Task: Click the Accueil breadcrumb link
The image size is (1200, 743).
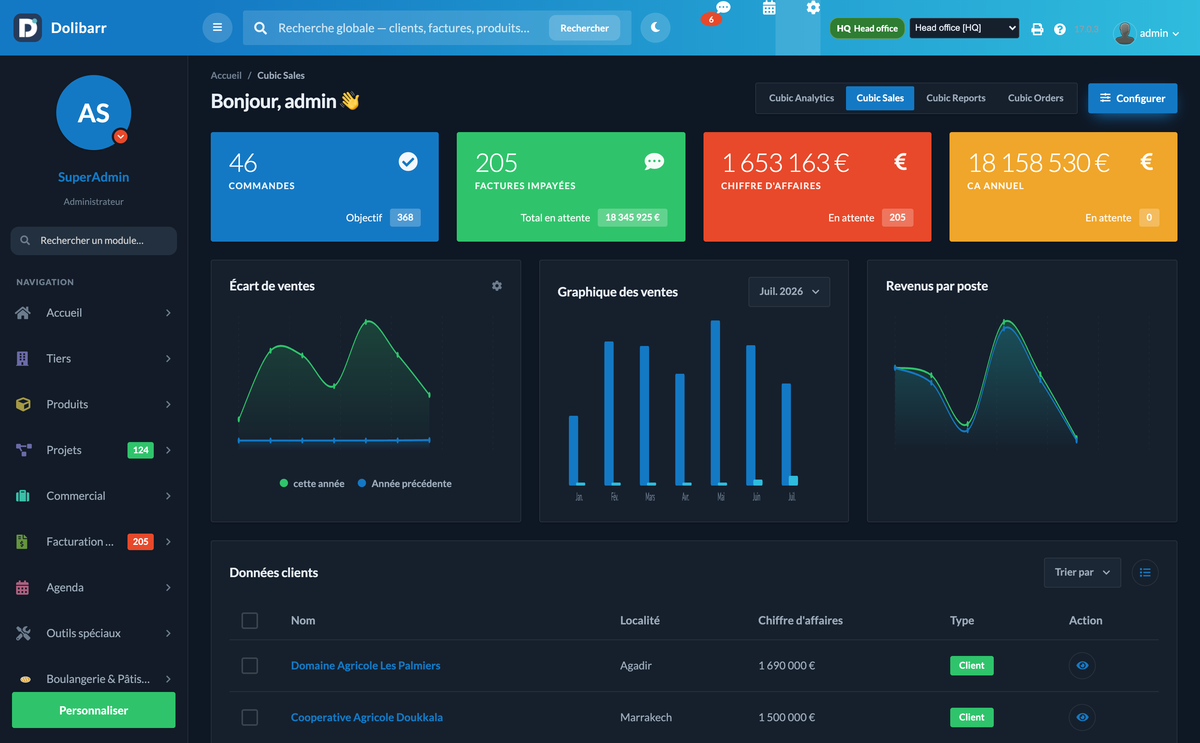Action: (226, 75)
